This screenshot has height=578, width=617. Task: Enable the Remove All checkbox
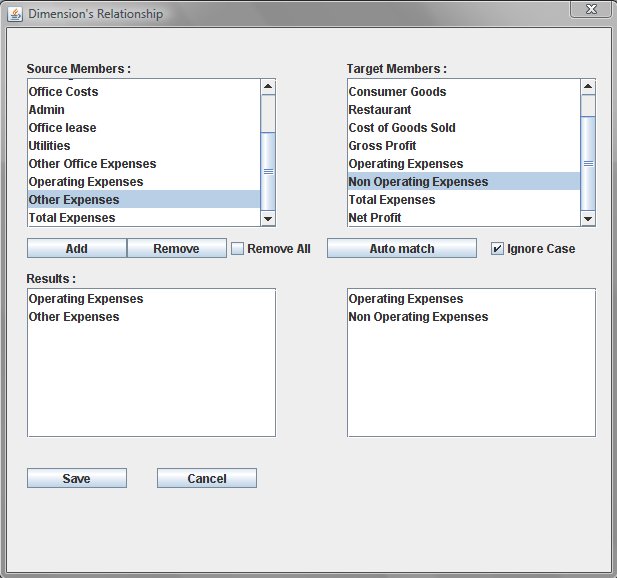(x=238, y=248)
